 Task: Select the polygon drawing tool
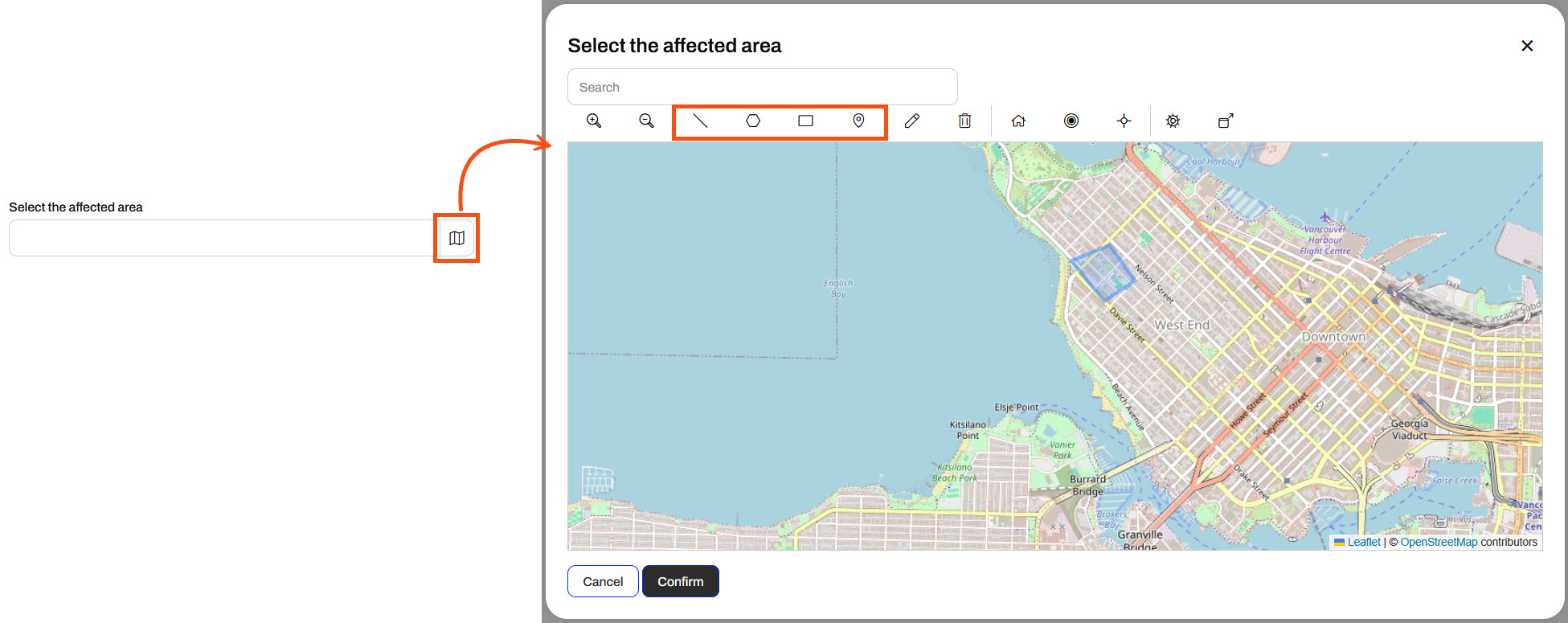coord(753,121)
